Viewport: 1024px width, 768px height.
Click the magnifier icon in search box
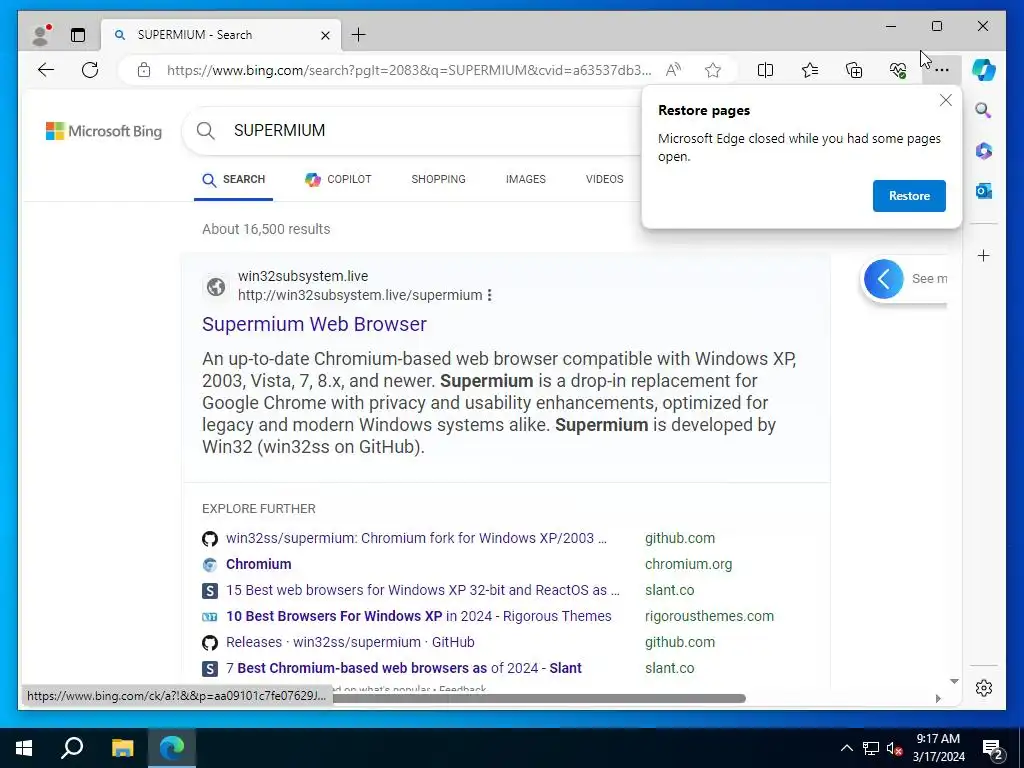point(206,131)
